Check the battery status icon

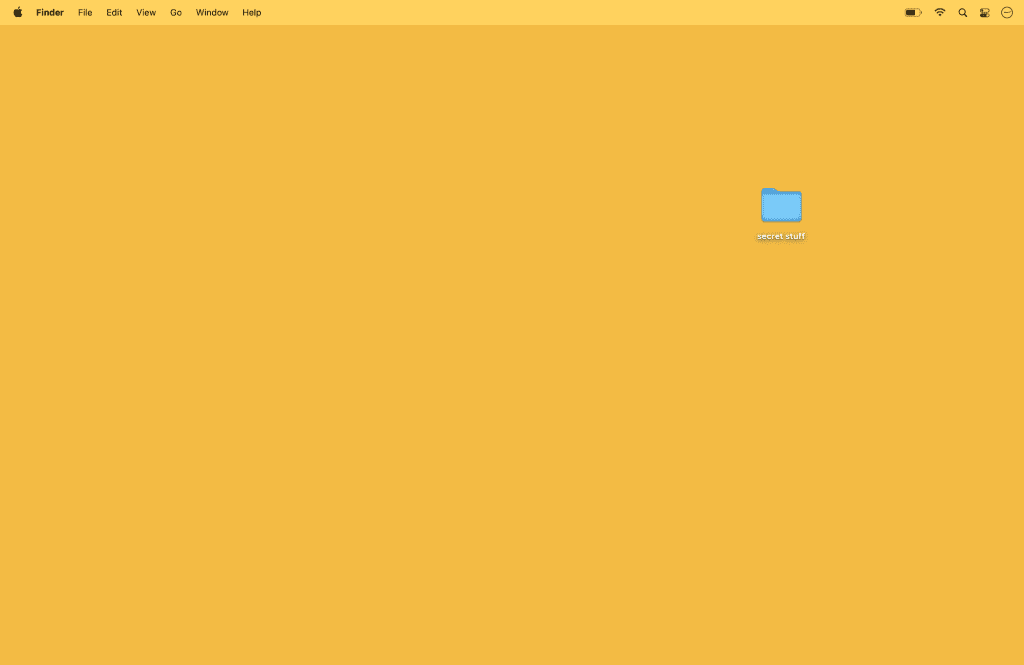pos(912,13)
